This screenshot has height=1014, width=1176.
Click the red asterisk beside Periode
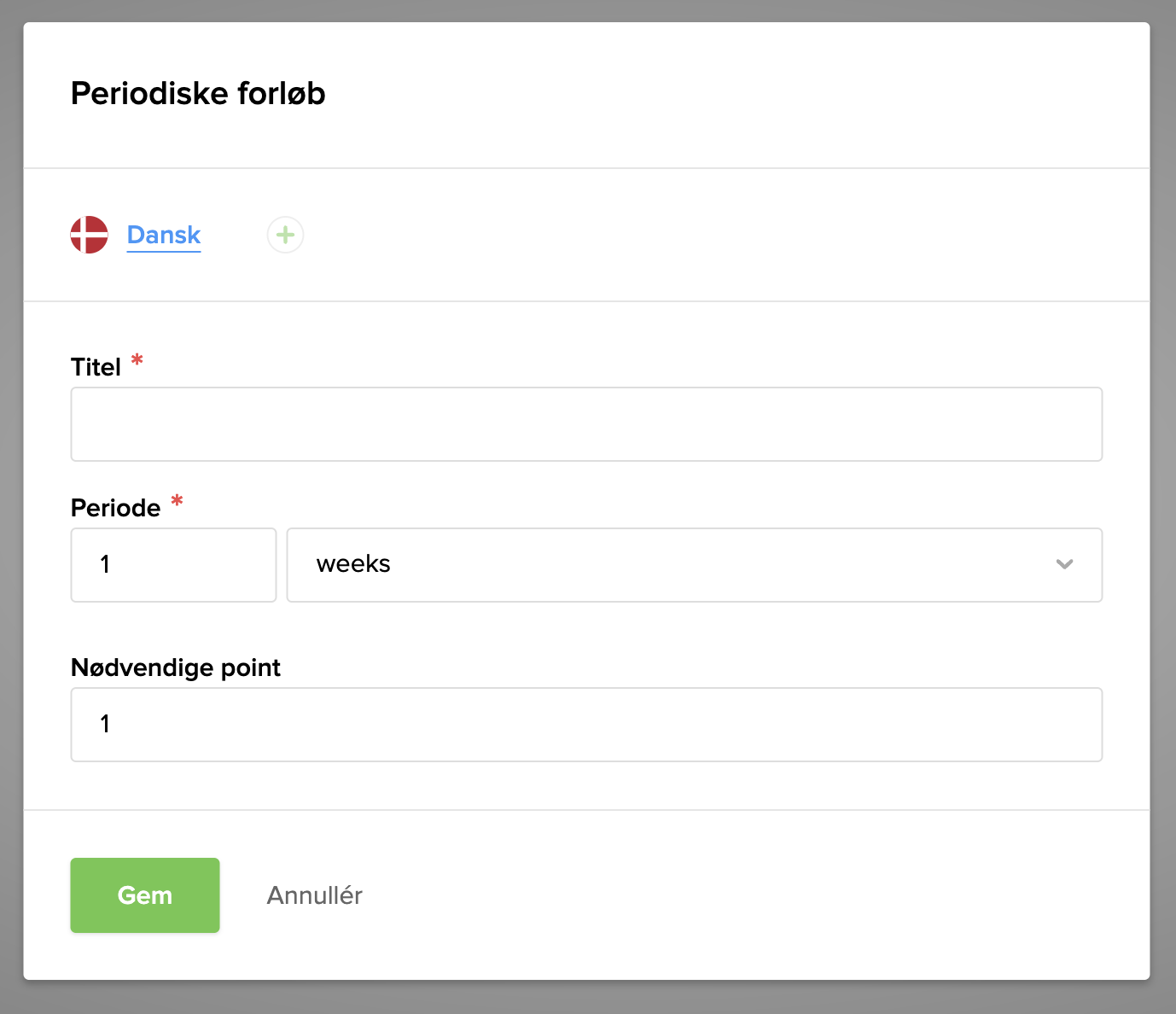click(x=177, y=501)
